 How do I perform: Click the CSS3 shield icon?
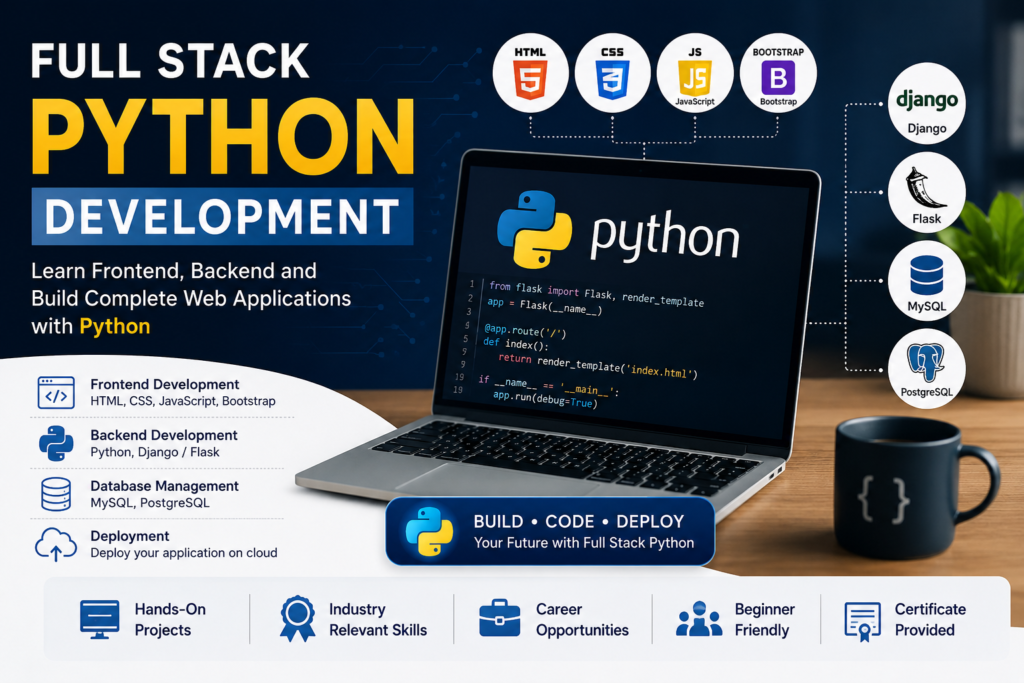[613, 80]
